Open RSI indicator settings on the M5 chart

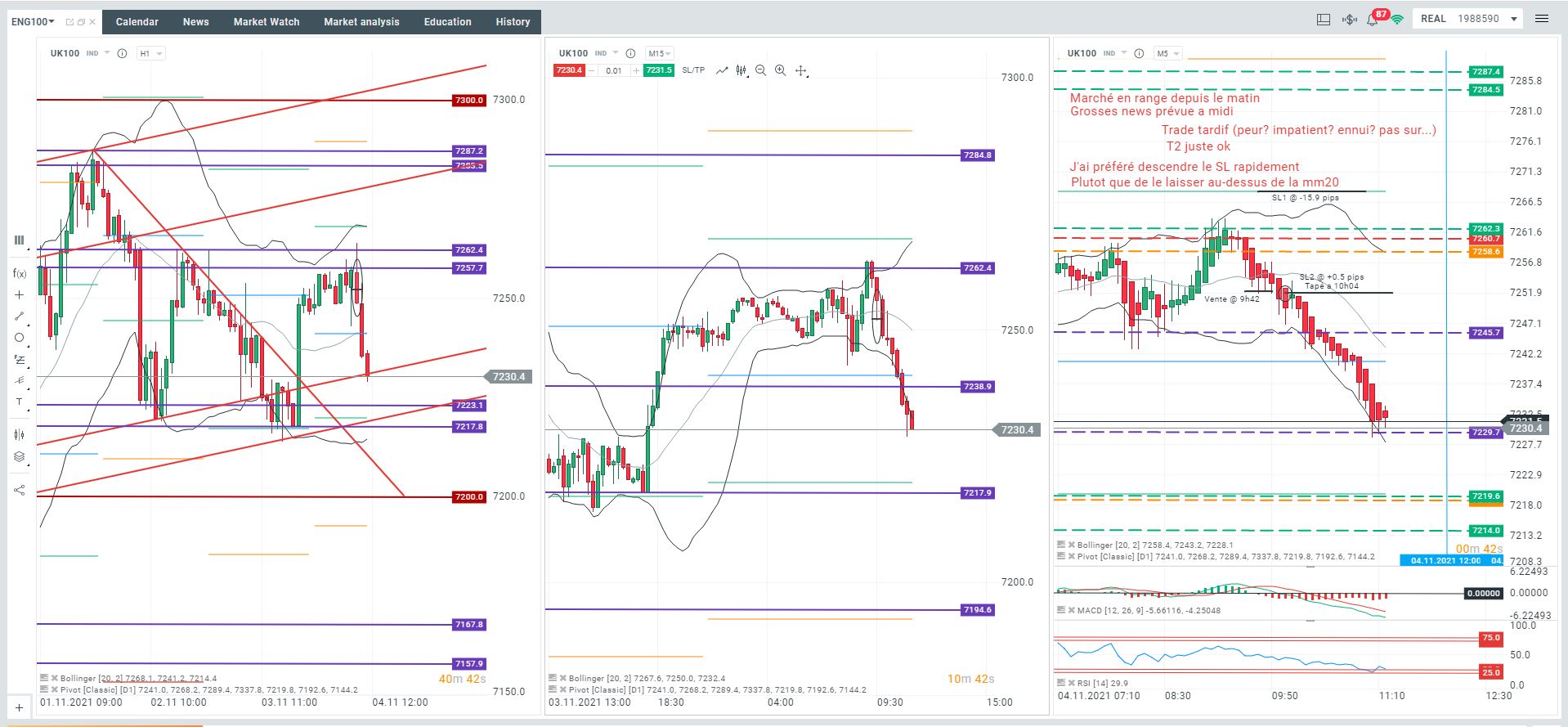1061,683
